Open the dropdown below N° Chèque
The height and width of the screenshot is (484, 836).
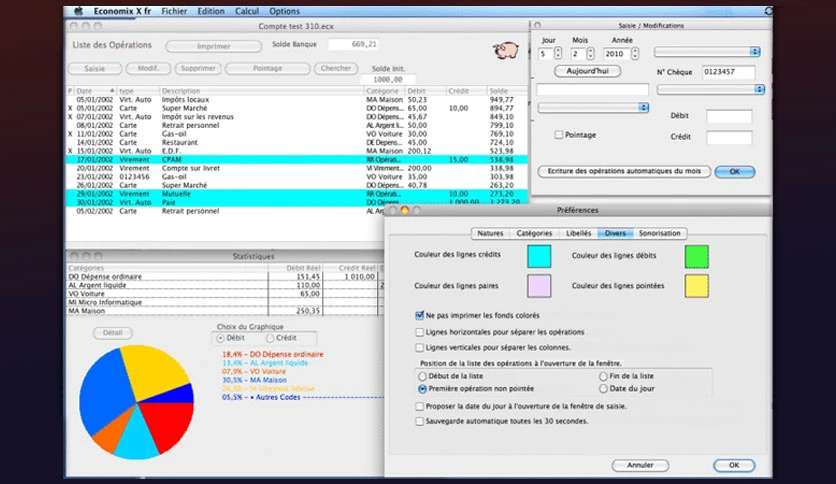(x=711, y=90)
